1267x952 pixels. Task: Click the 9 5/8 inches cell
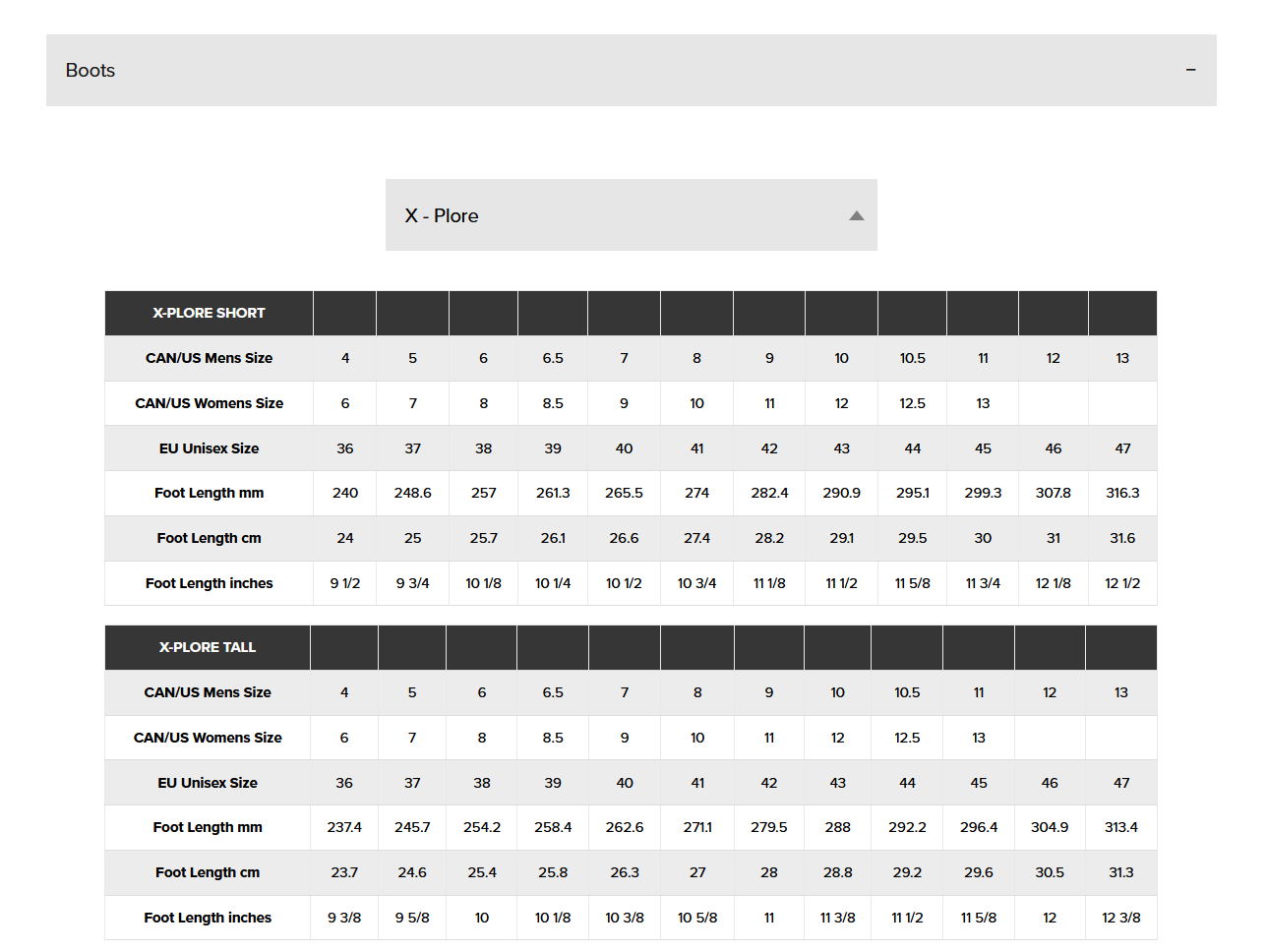(412, 918)
